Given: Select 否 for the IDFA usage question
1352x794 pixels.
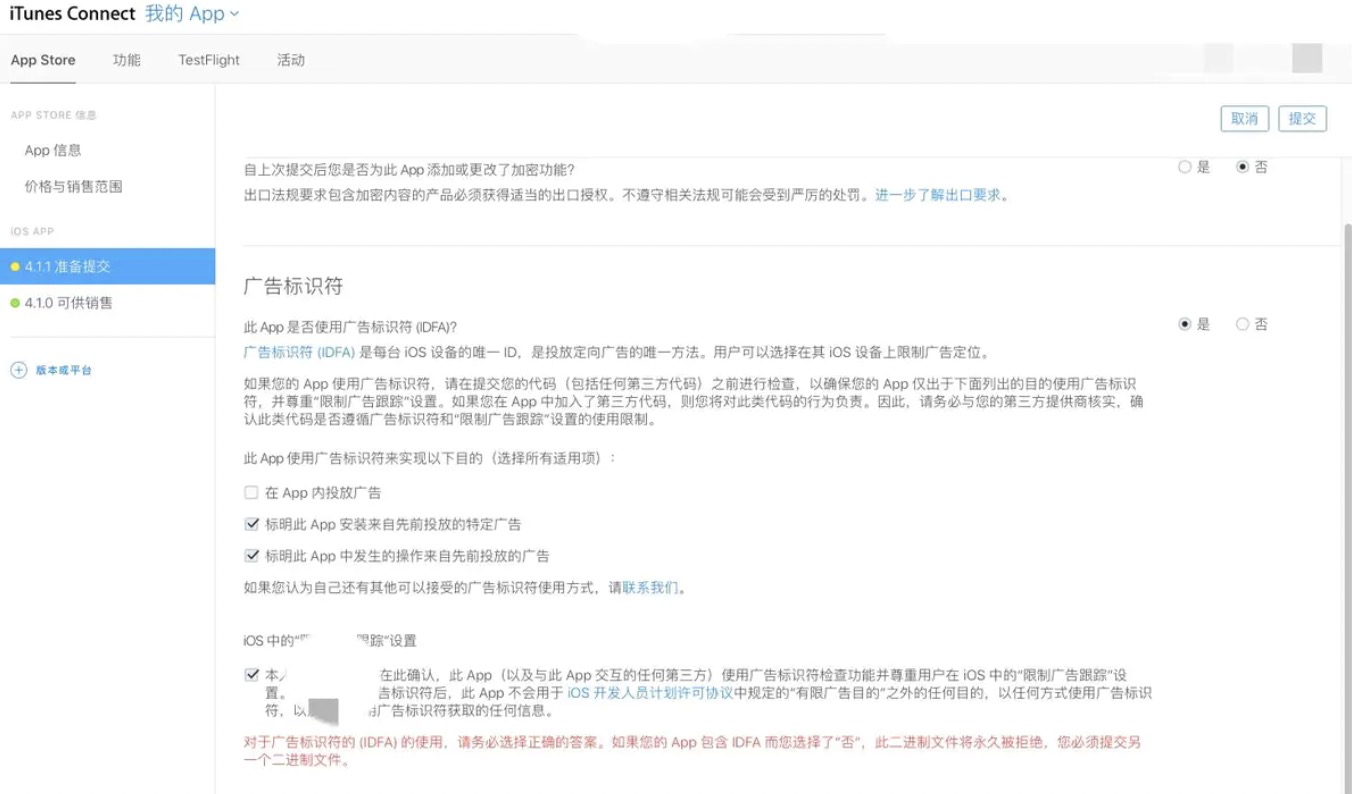Looking at the screenshot, I should point(1242,324).
